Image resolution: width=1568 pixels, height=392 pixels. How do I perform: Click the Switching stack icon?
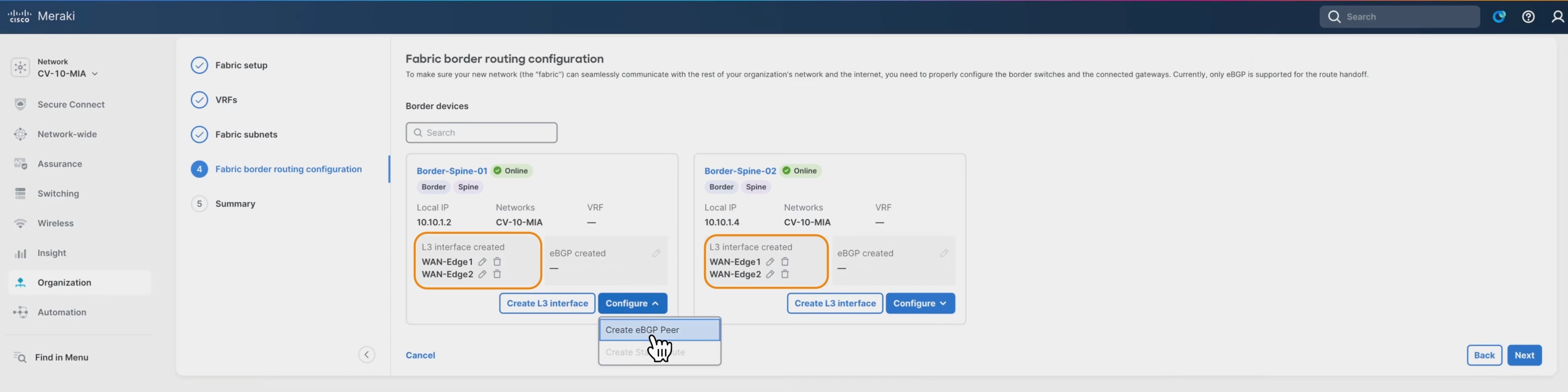tap(20, 194)
